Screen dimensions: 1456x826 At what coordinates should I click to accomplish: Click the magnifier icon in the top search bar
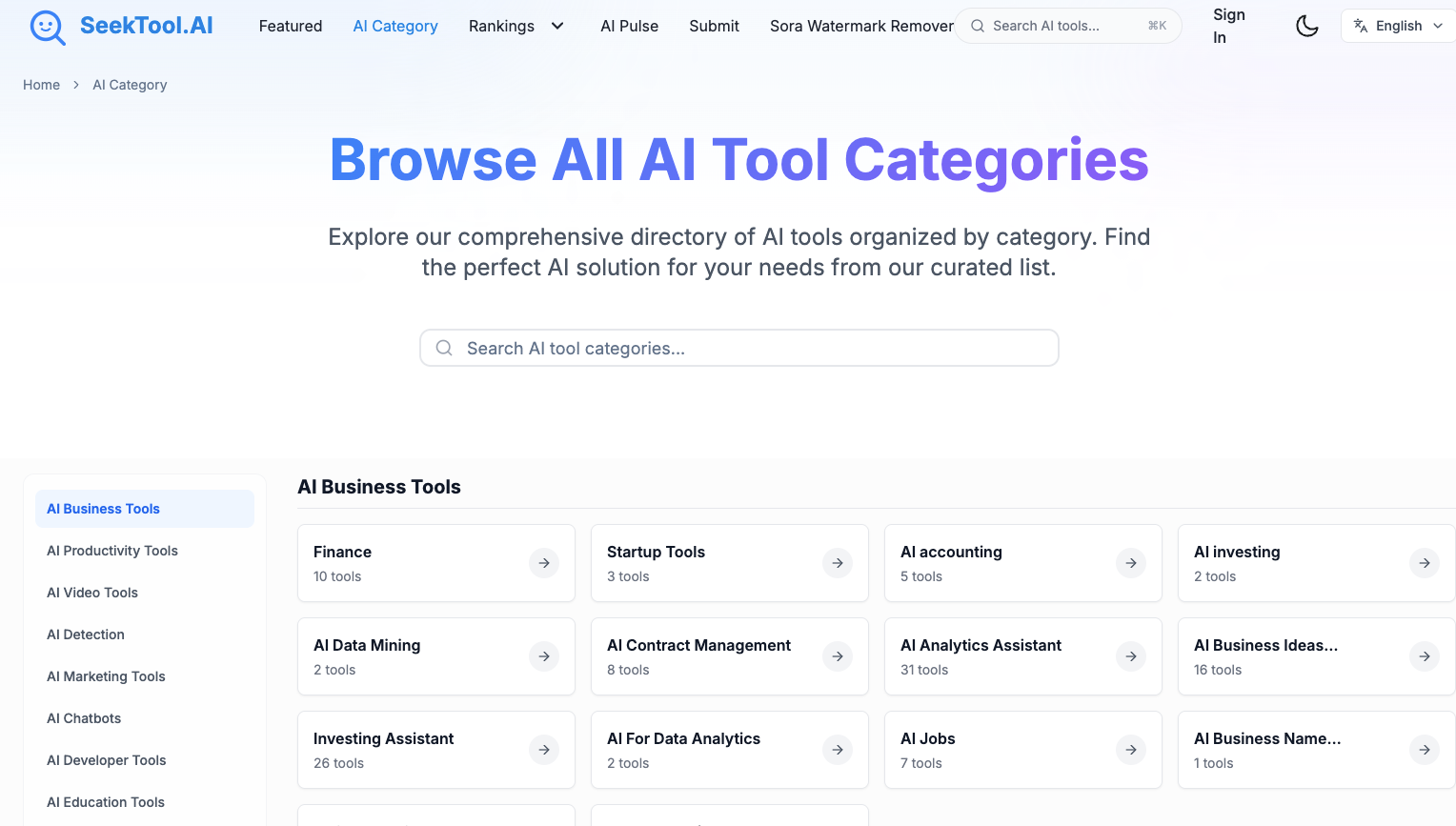tap(977, 26)
